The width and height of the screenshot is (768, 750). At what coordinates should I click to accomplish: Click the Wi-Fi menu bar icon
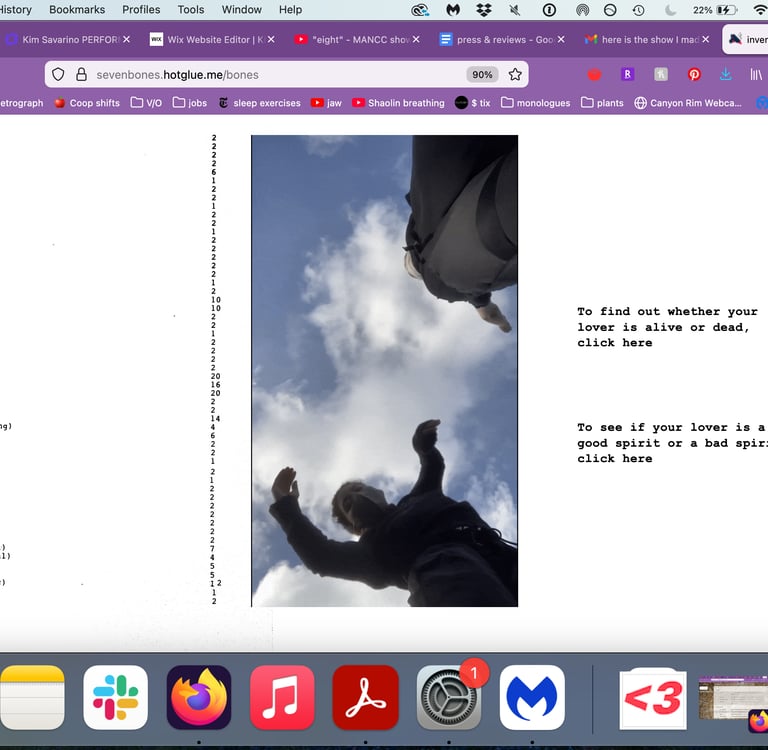point(760,10)
